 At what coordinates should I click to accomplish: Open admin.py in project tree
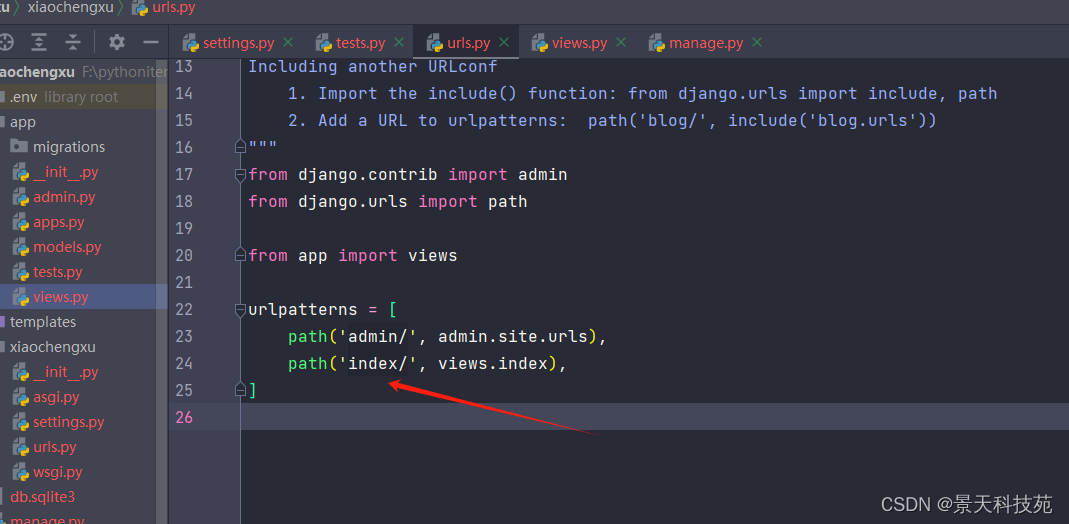click(64, 197)
